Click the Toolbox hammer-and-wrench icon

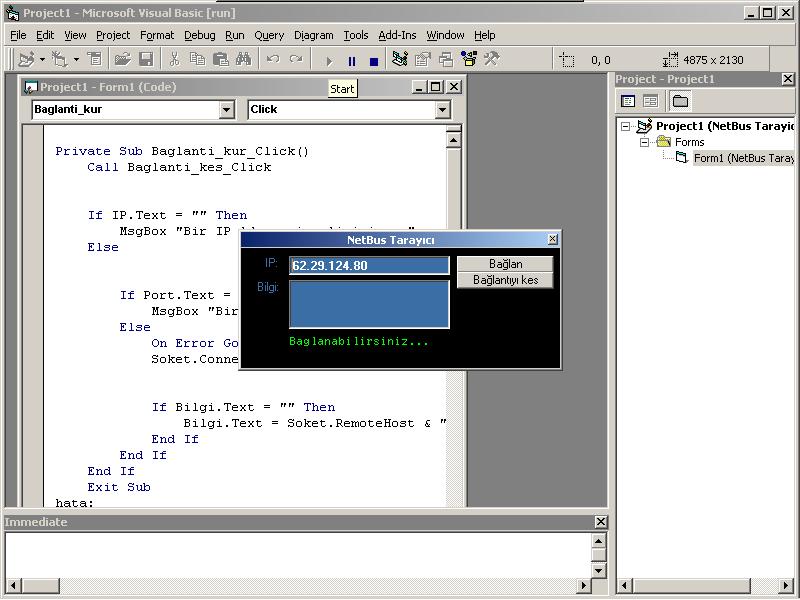491,60
